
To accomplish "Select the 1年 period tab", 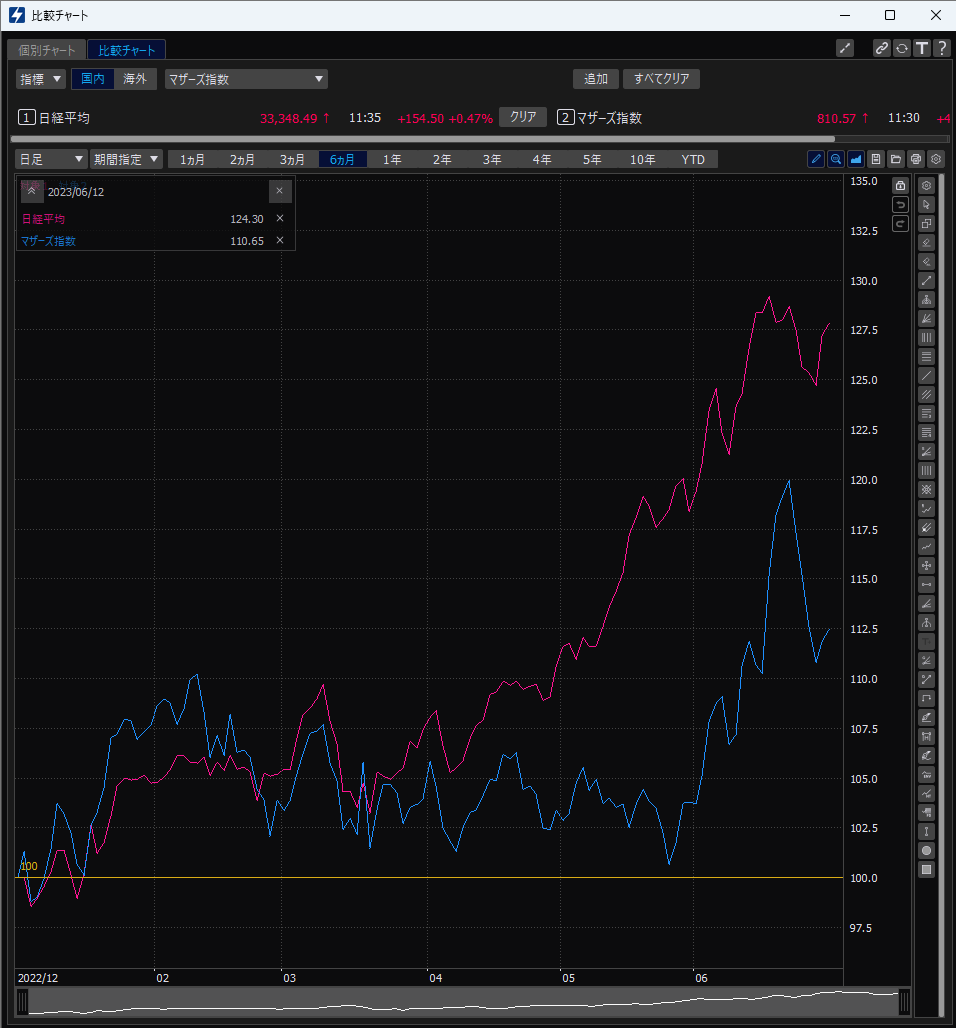I will point(392,159).
